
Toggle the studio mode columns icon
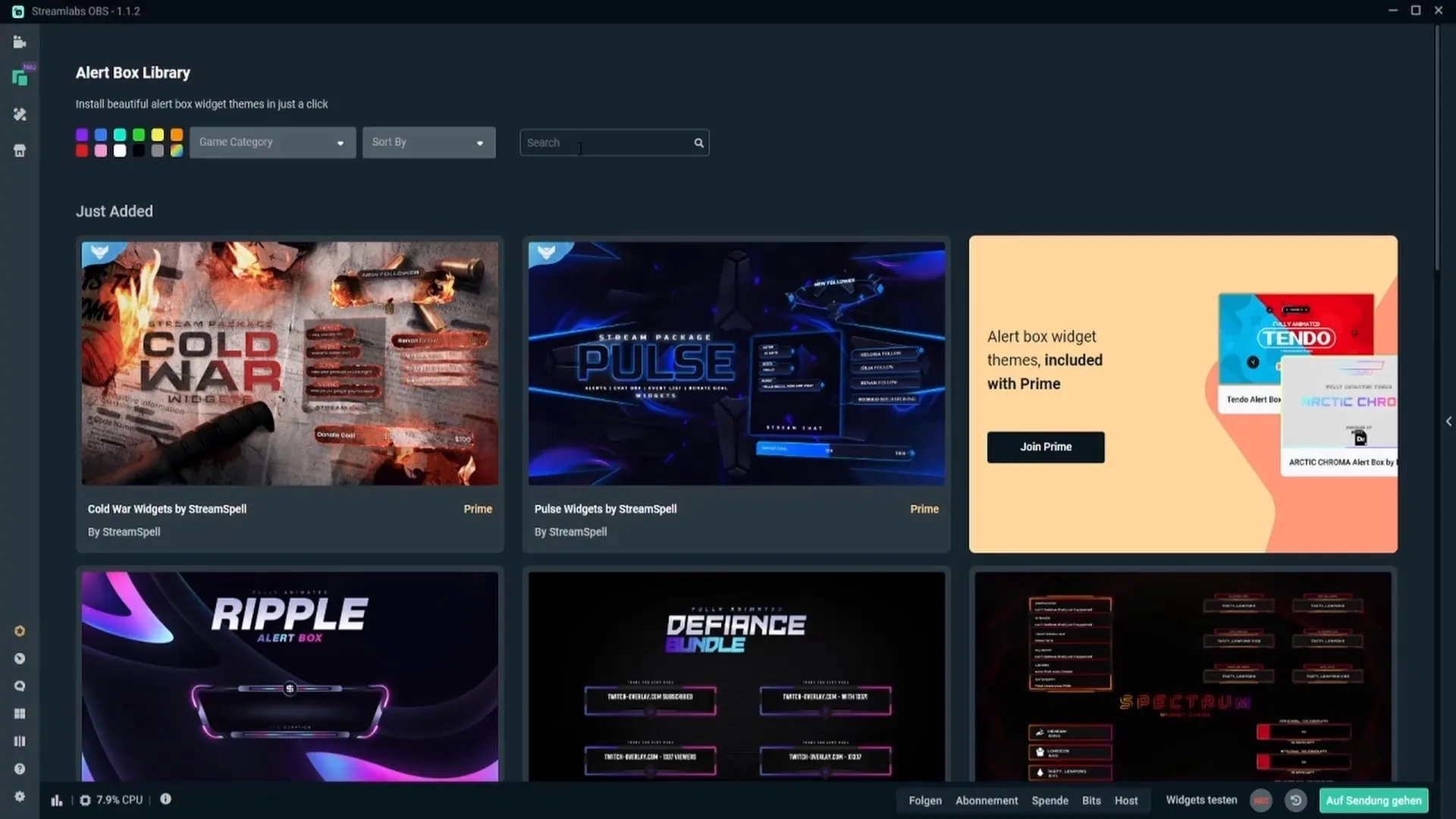point(20,741)
